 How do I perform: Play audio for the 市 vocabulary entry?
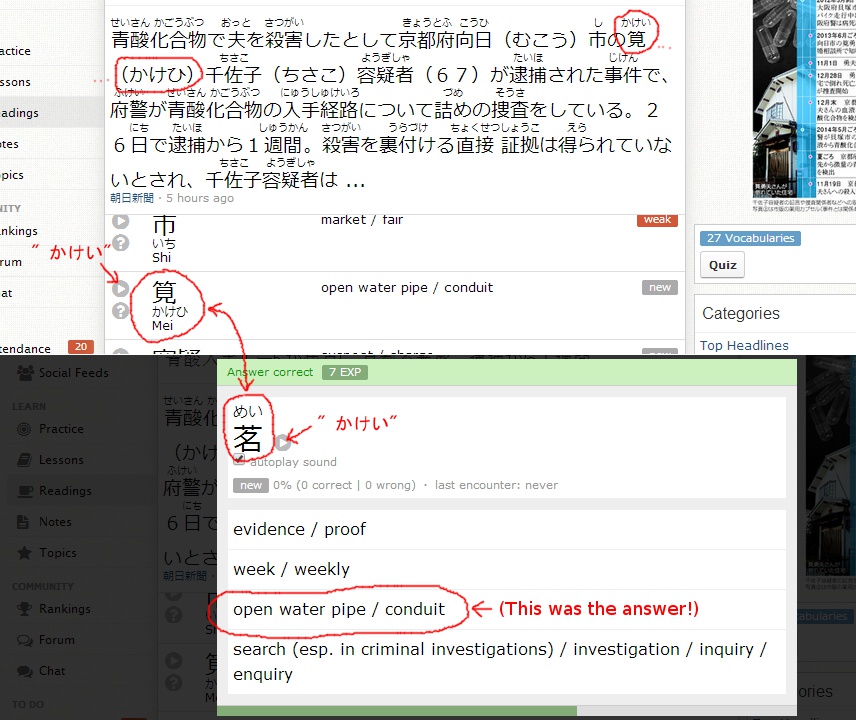(x=121, y=221)
